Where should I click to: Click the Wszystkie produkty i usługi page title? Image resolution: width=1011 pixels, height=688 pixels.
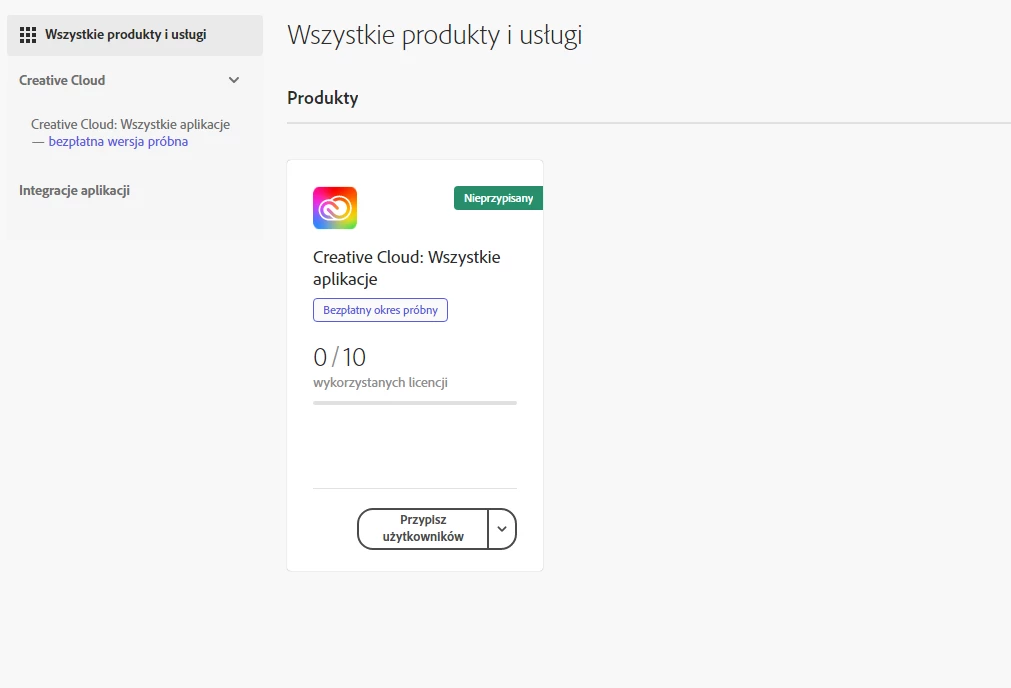[435, 35]
